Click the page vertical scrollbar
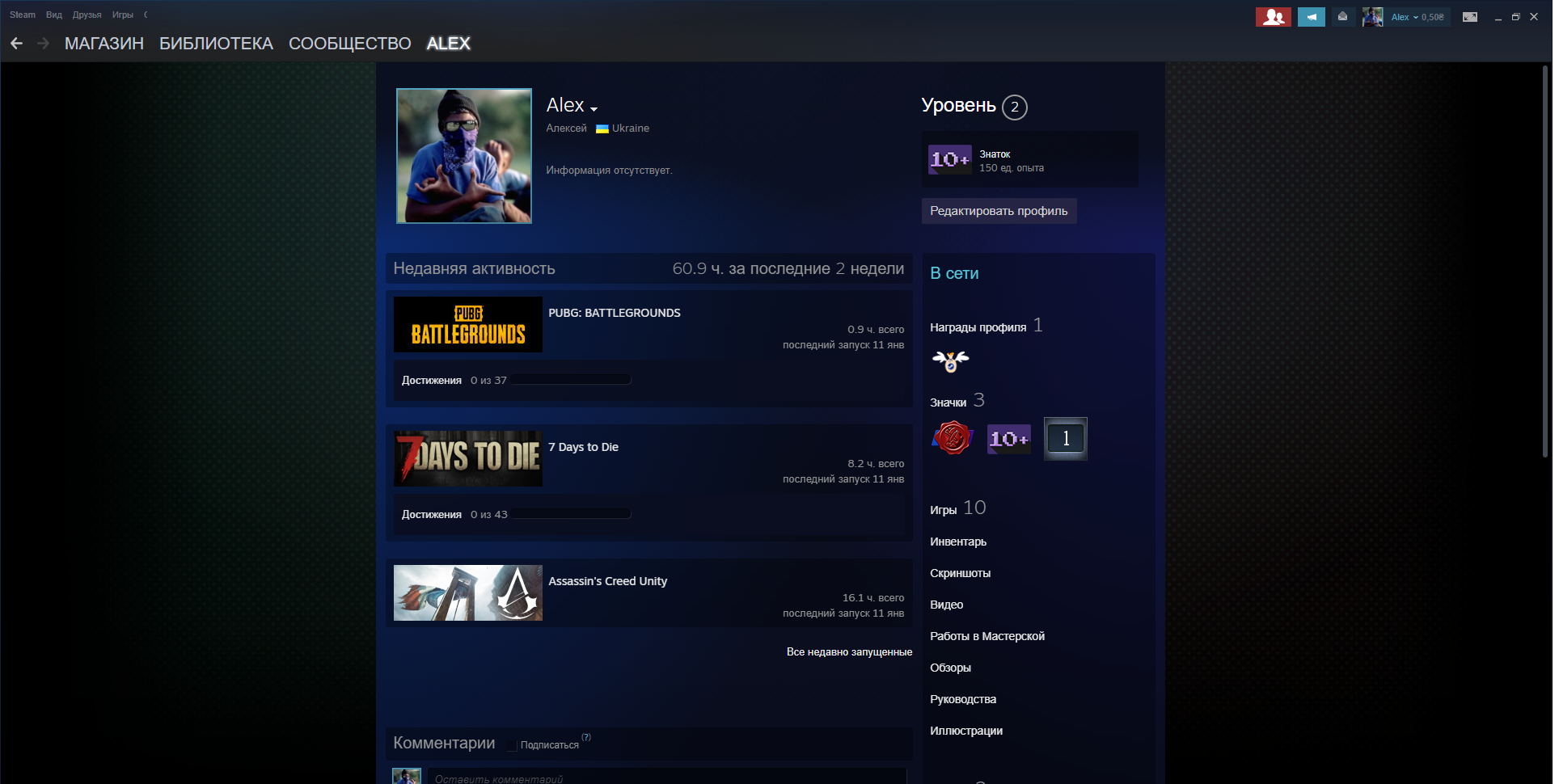This screenshot has width=1559, height=784. (1544, 261)
